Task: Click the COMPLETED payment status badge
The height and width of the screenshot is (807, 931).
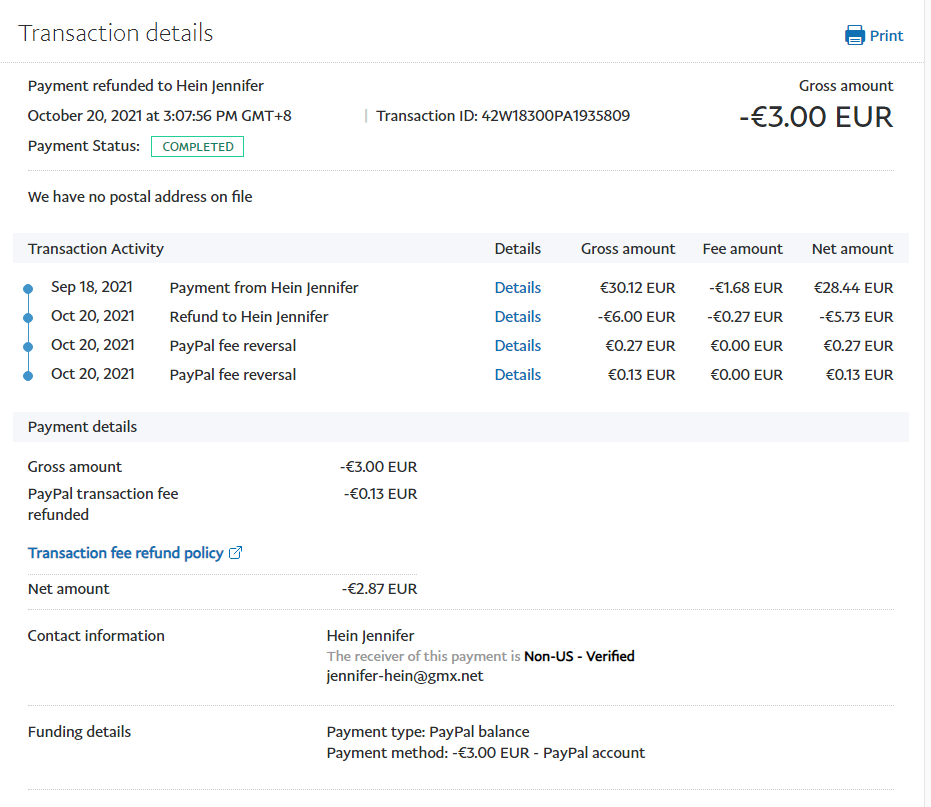Action: click(197, 147)
